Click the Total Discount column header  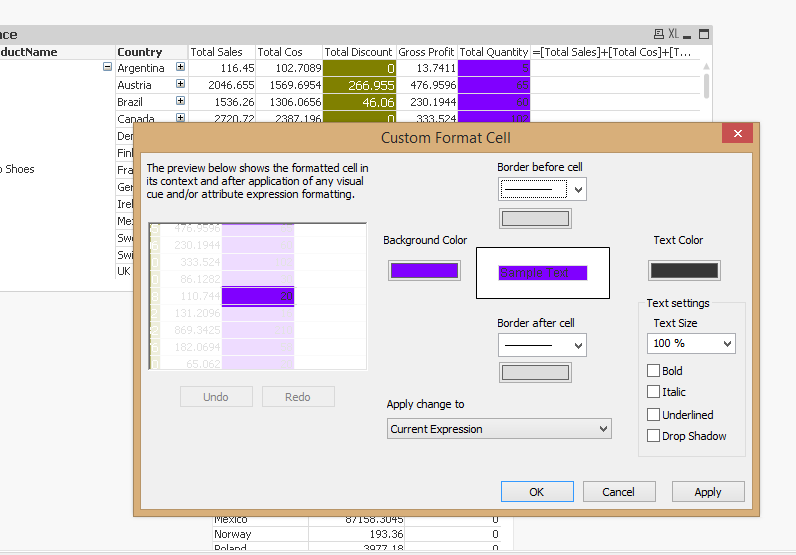(358, 52)
